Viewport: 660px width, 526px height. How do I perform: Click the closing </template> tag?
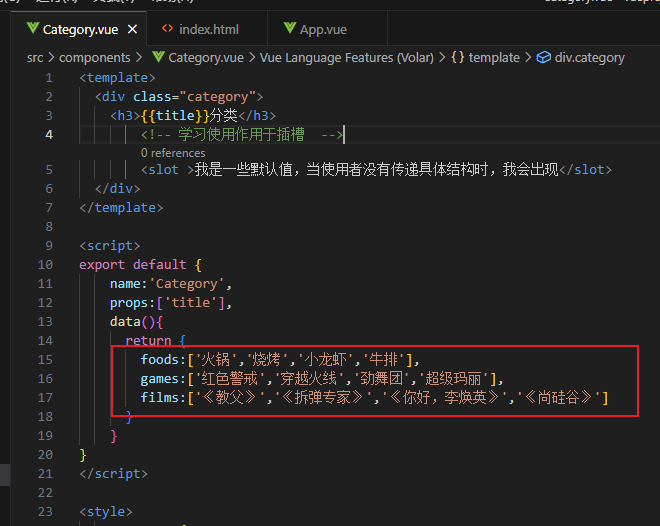click(121, 208)
